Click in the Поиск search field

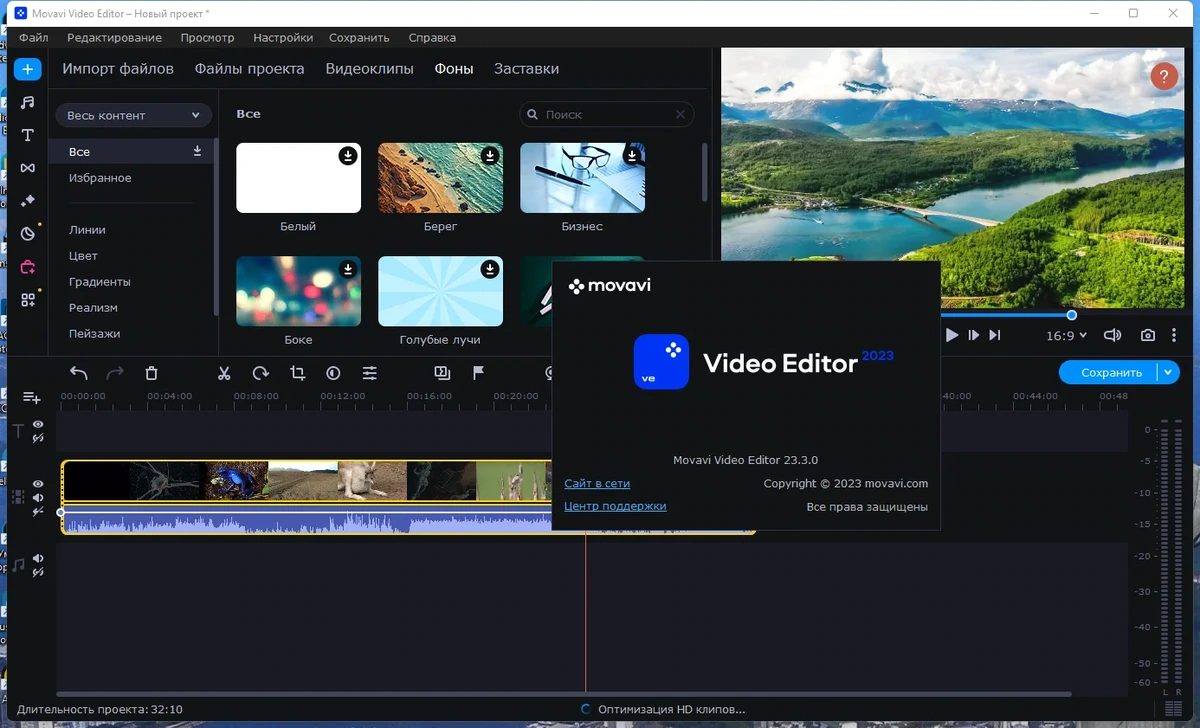click(606, 115)
